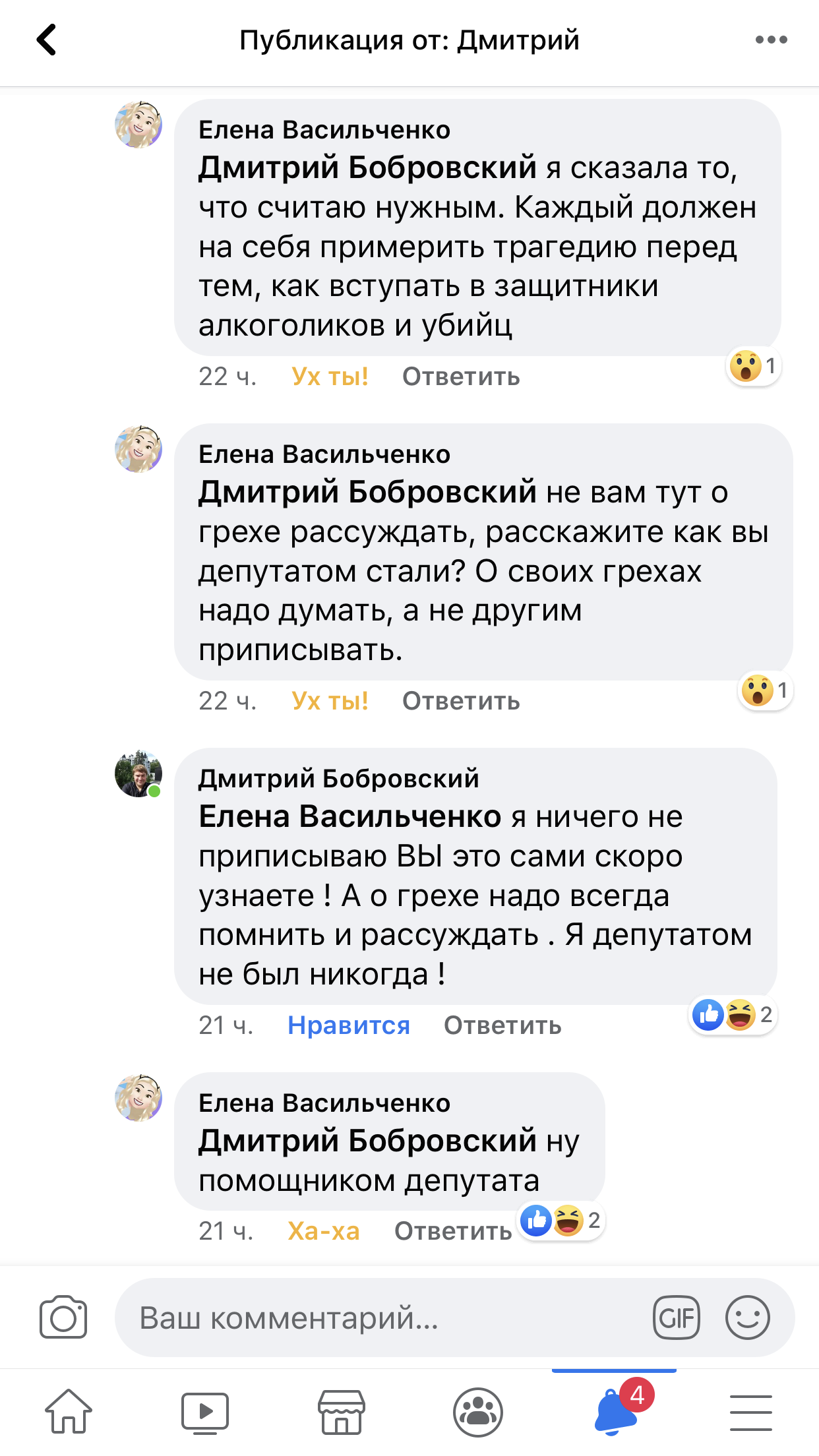Open Дмитрий Бобровский's profile picture

138,773
